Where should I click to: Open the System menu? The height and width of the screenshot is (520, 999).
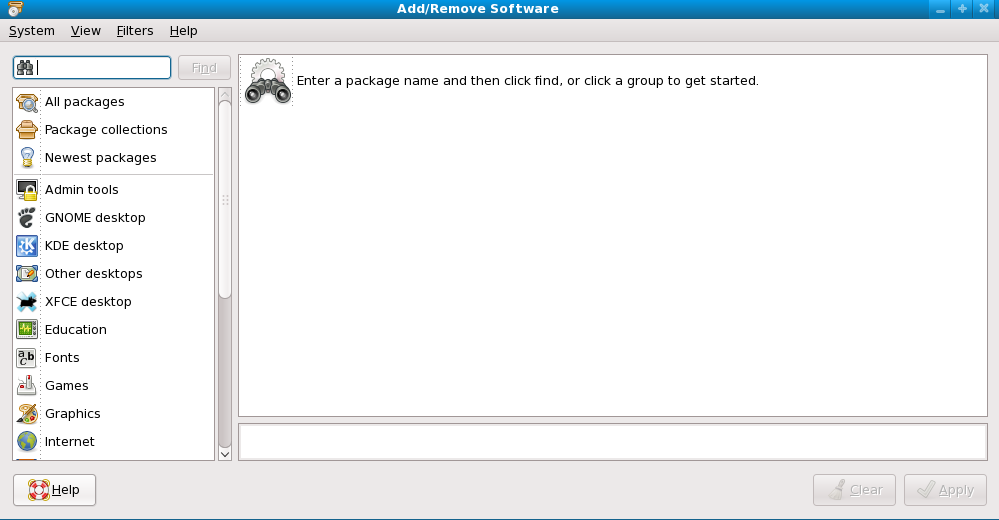click(32, 31)
